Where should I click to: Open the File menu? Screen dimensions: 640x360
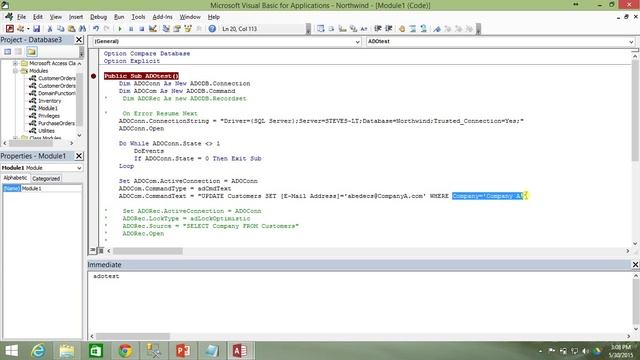(x=21, y=17)
